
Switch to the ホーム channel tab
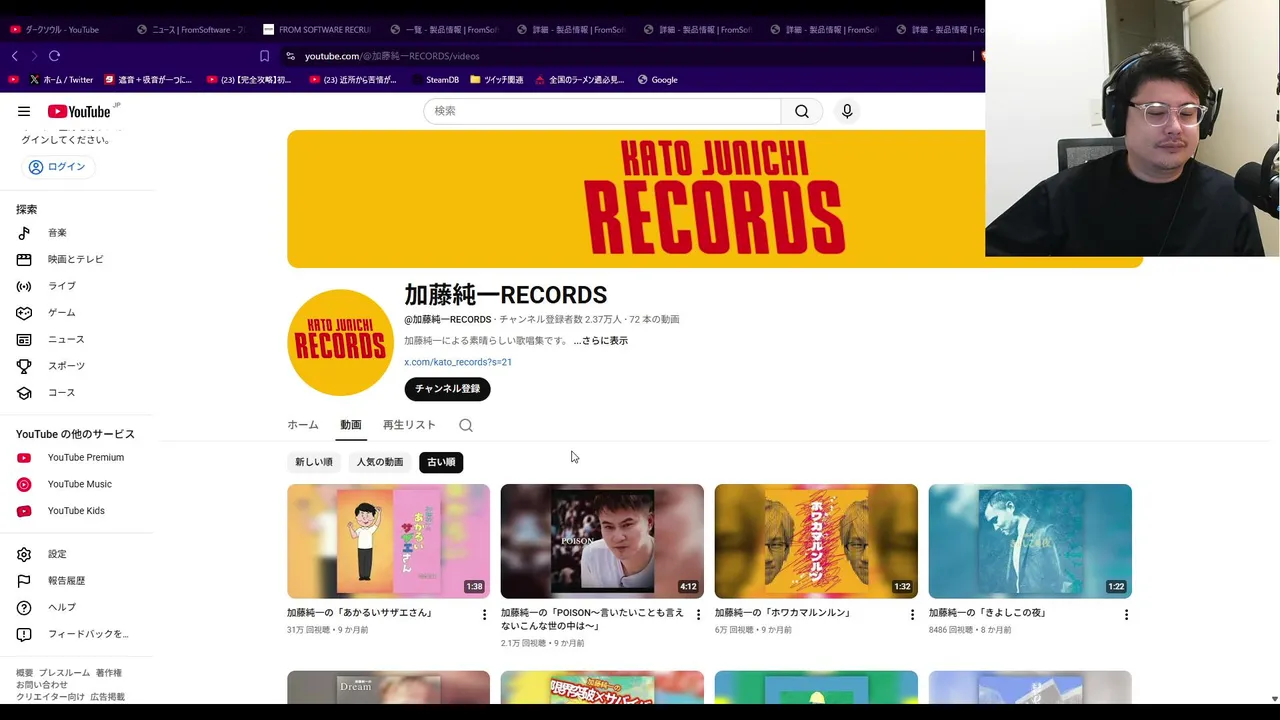point(303,425)
